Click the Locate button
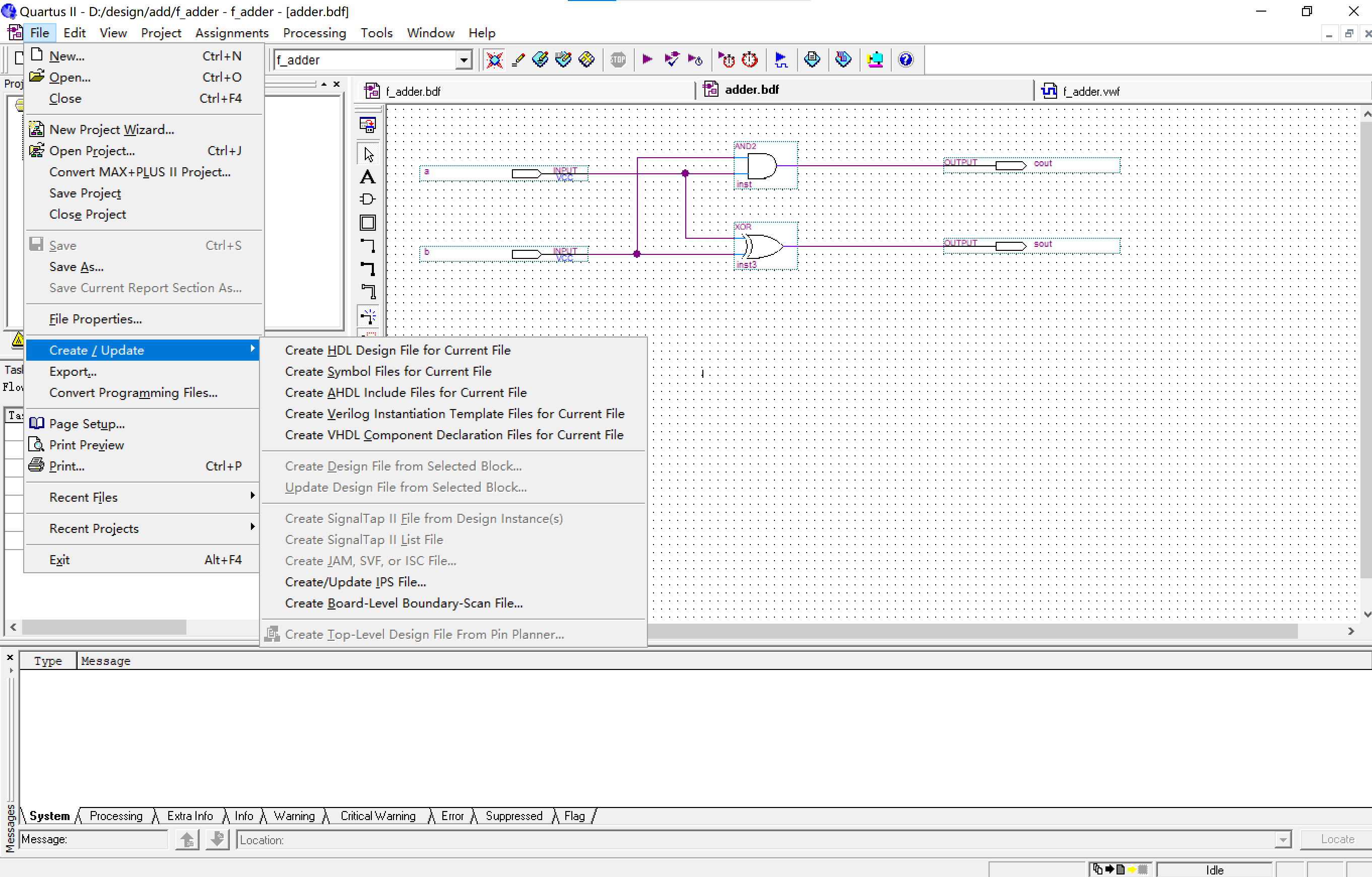Viewport: 1372px width, 877px height. pos(1337,839)
